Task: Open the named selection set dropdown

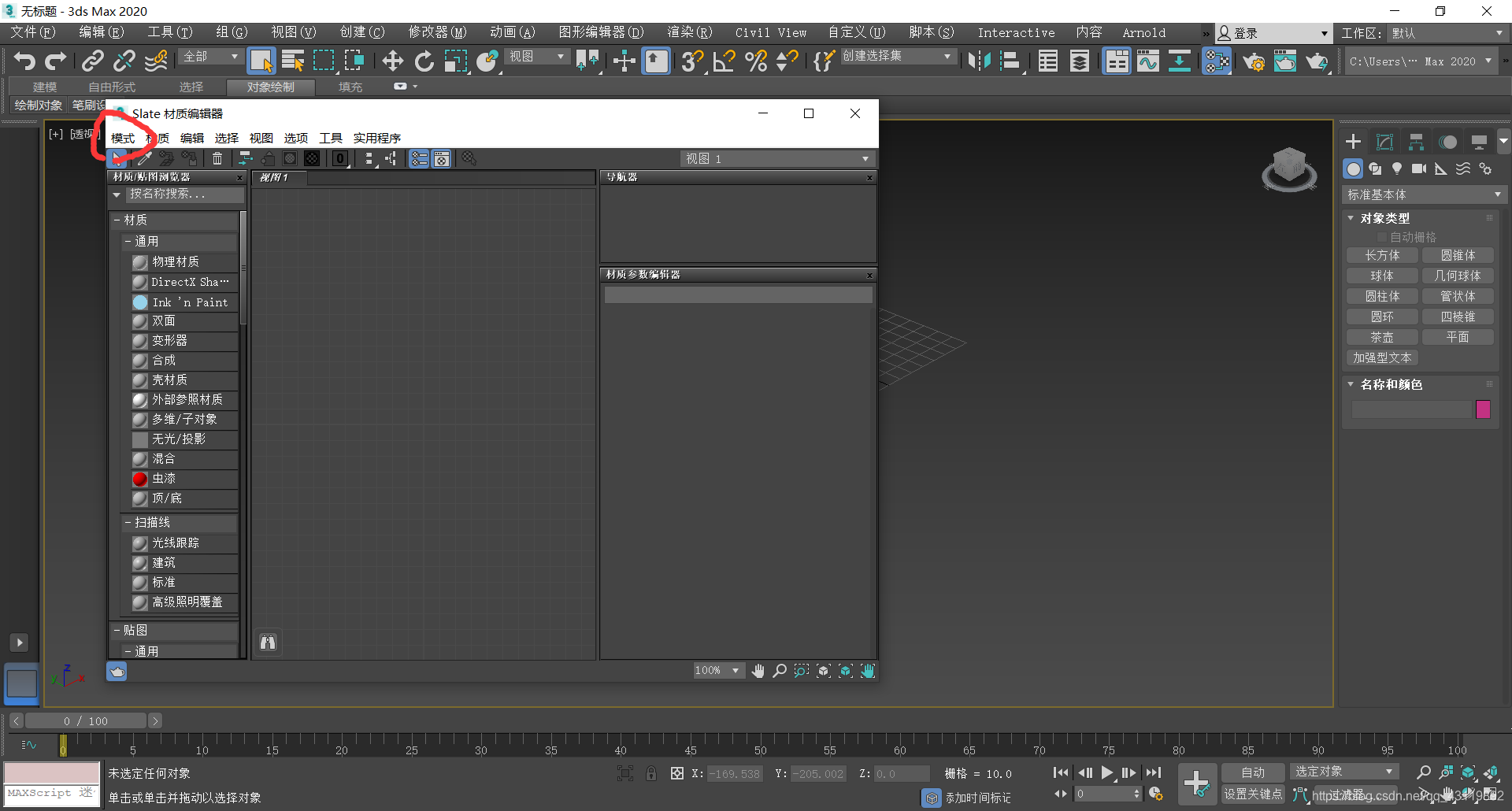Action: 898,57
